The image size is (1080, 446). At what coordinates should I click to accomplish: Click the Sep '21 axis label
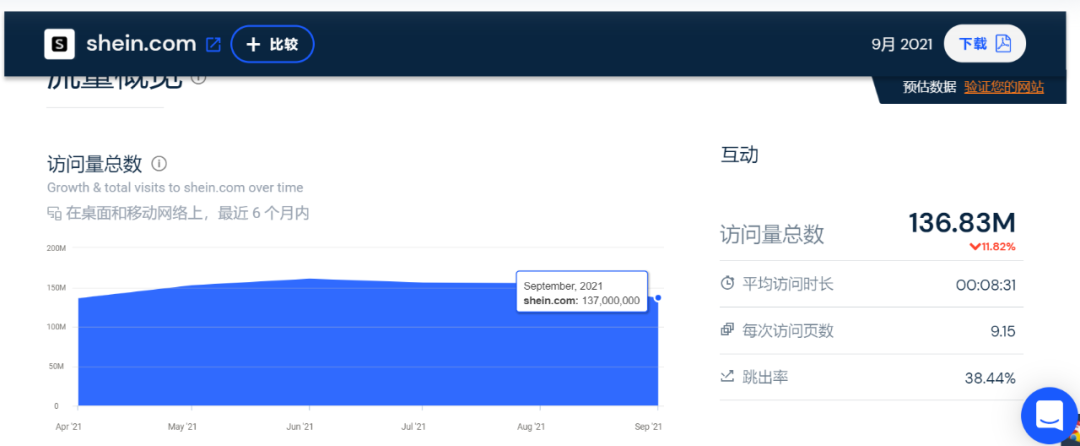648,427
